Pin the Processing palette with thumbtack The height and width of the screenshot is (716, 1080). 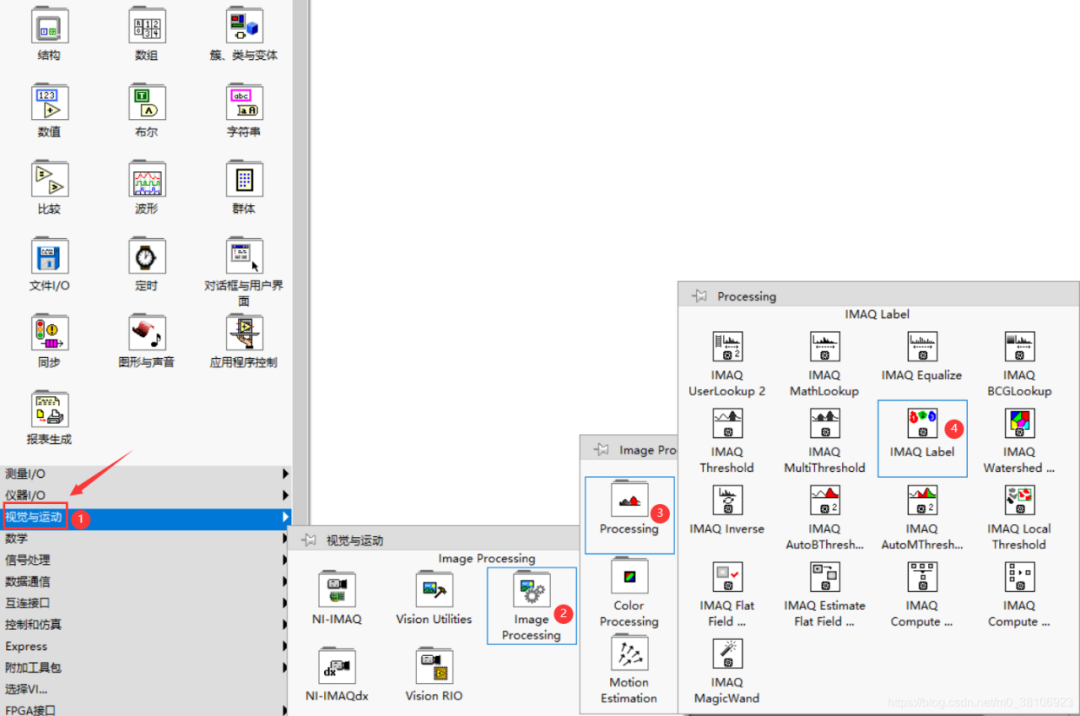click(699, 296)
